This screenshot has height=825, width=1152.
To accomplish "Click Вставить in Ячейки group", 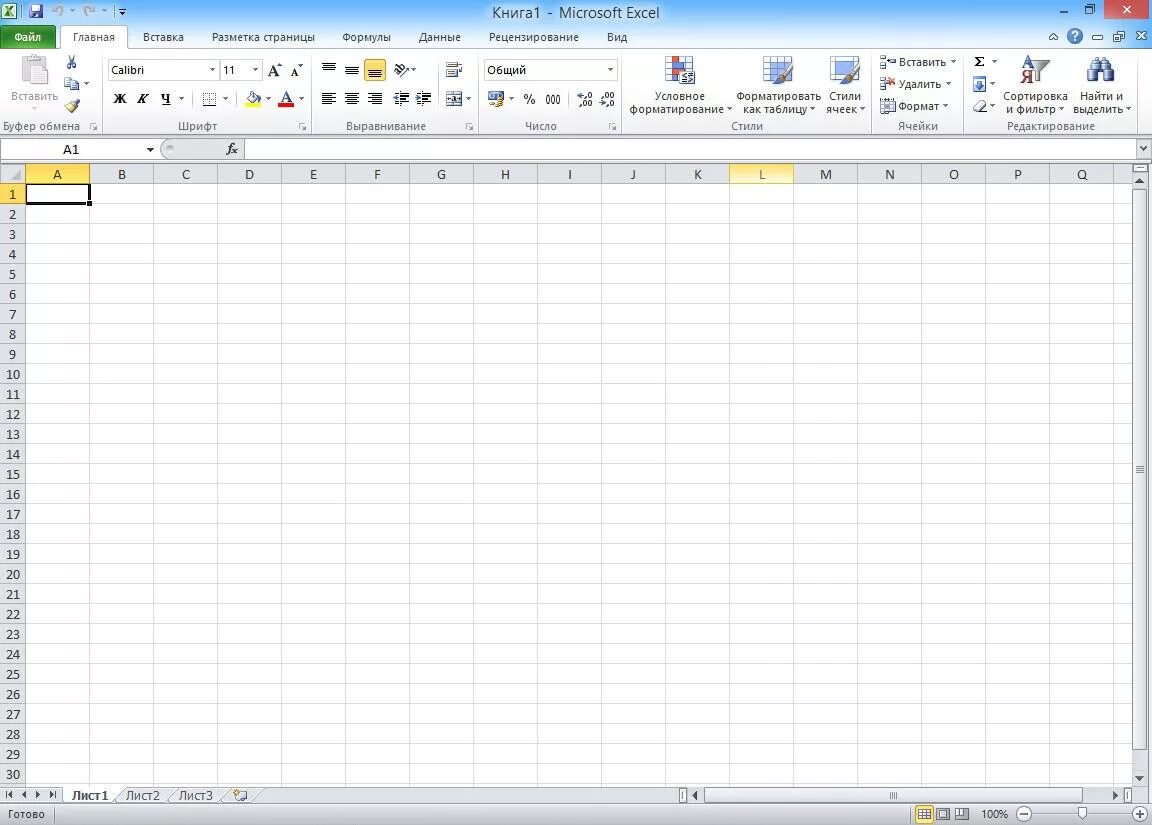I will pos(918,62).
